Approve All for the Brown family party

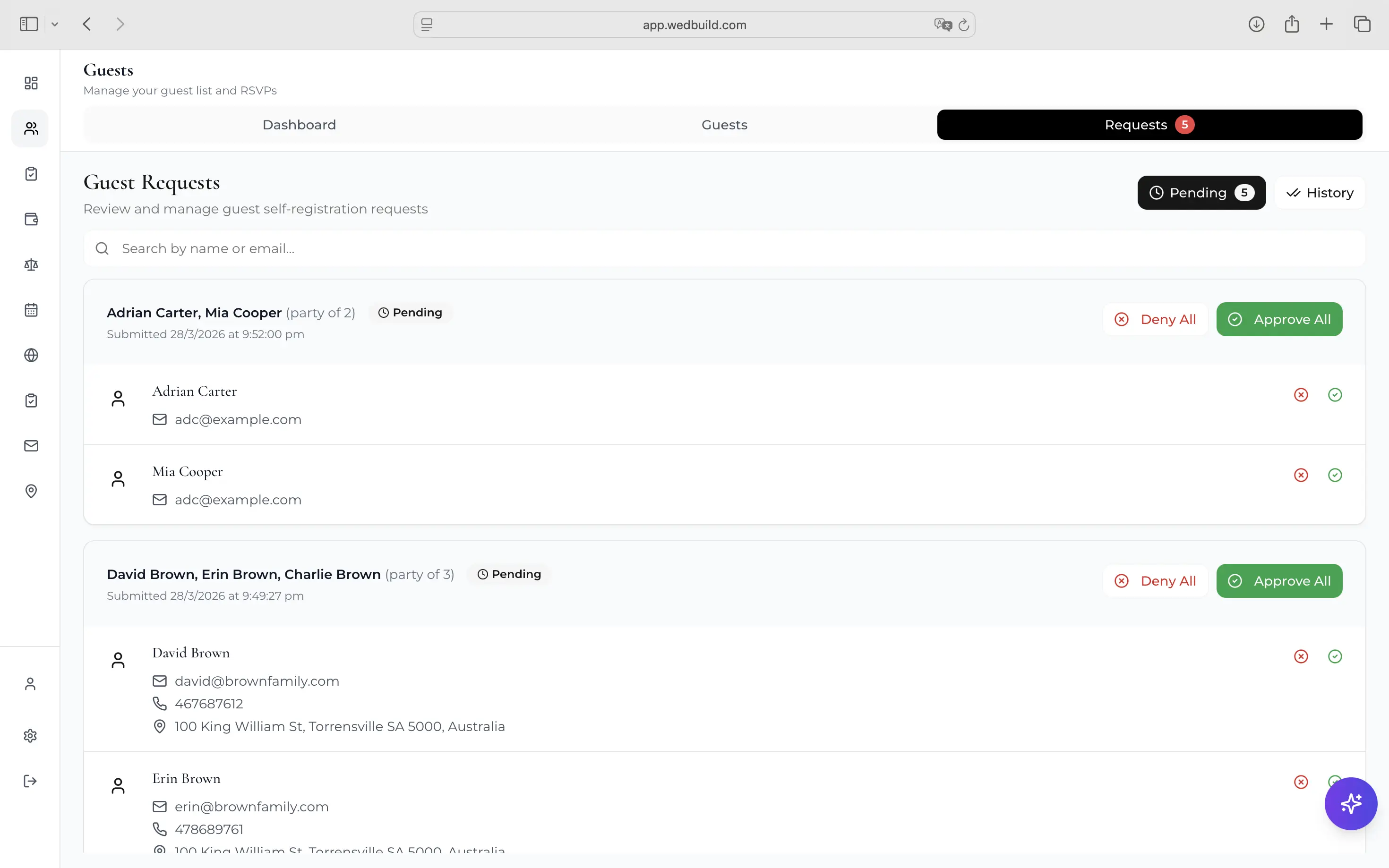[x=1279, y=581]
